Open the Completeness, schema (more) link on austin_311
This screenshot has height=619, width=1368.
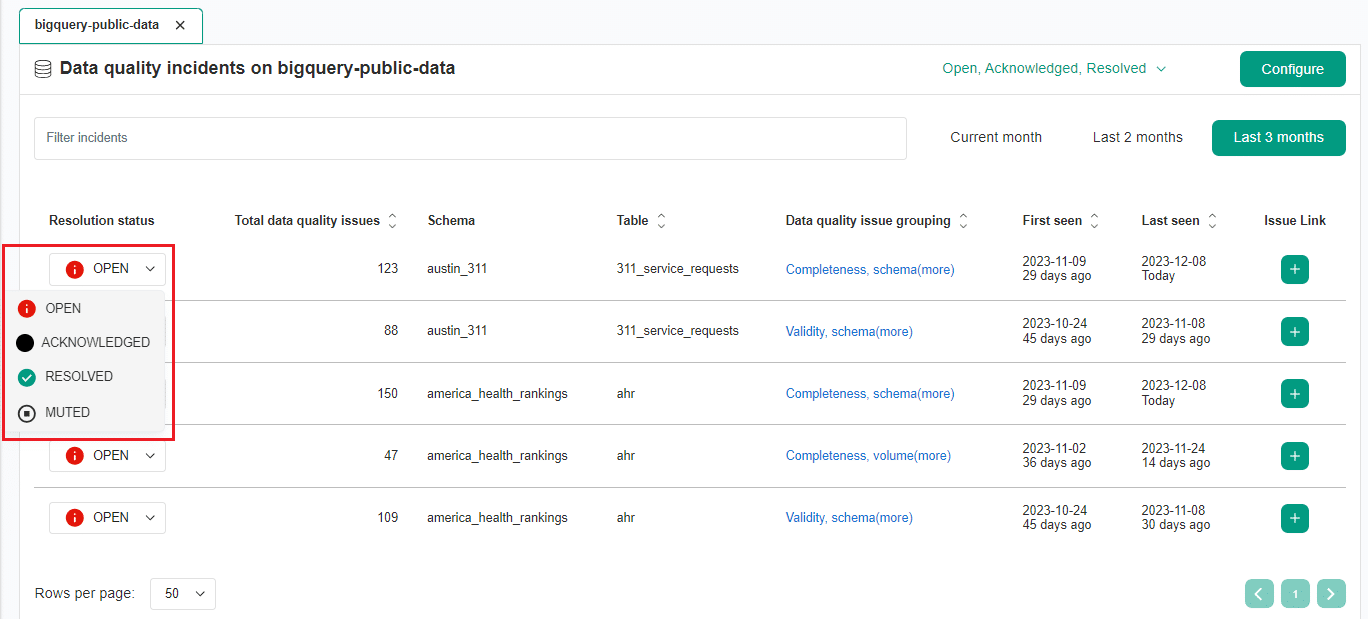coord(869,269)
